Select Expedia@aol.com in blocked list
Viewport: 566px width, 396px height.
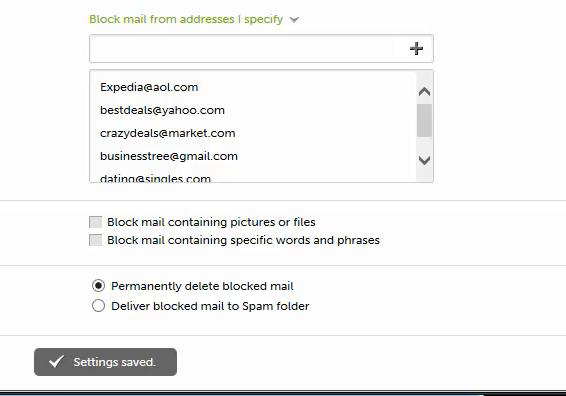pos(149,87)
